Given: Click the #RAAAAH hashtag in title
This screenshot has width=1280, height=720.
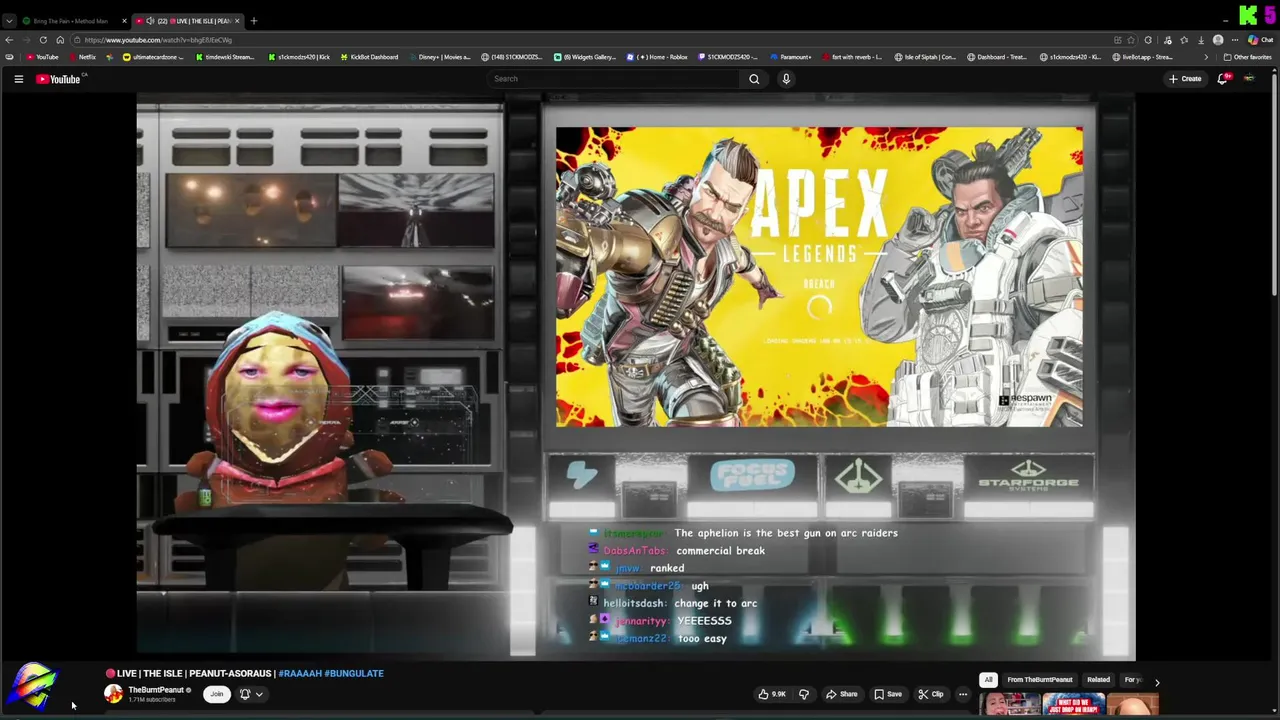Looking at the screenshot, I should pos(299,673).
